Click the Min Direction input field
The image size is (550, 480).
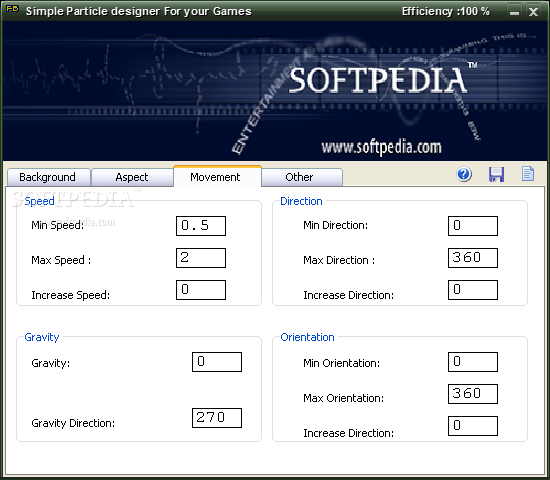point(473,226)
